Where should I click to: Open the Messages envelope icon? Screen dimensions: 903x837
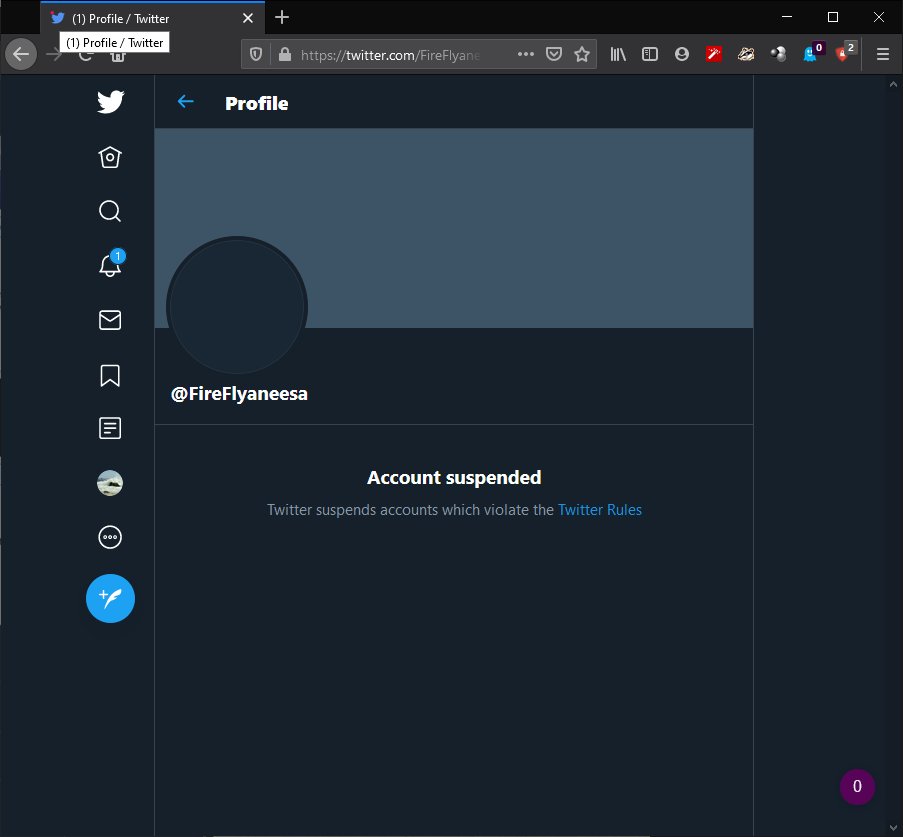click(110, 320)
